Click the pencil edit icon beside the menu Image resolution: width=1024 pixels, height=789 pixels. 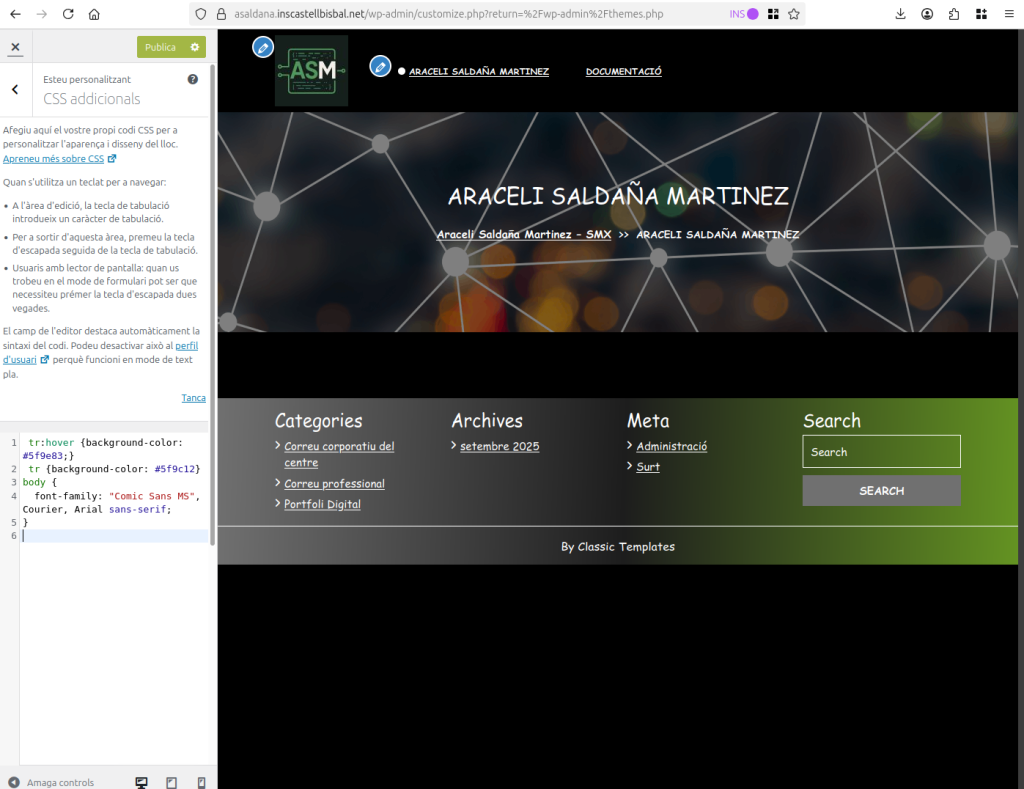pos(380,66)
